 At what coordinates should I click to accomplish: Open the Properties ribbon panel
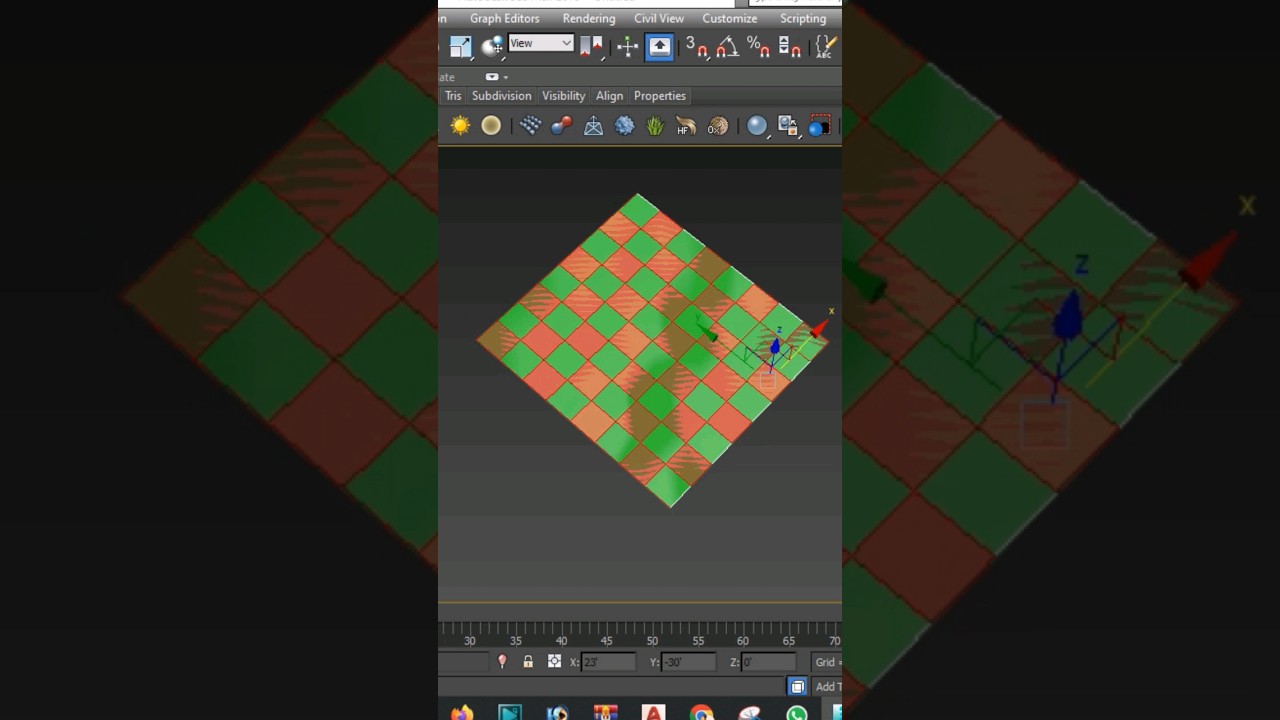coord(660,96)
